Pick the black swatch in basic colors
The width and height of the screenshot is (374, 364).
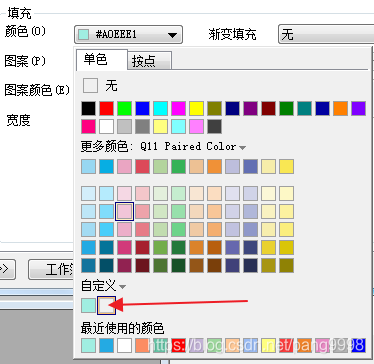coord(88,109)
